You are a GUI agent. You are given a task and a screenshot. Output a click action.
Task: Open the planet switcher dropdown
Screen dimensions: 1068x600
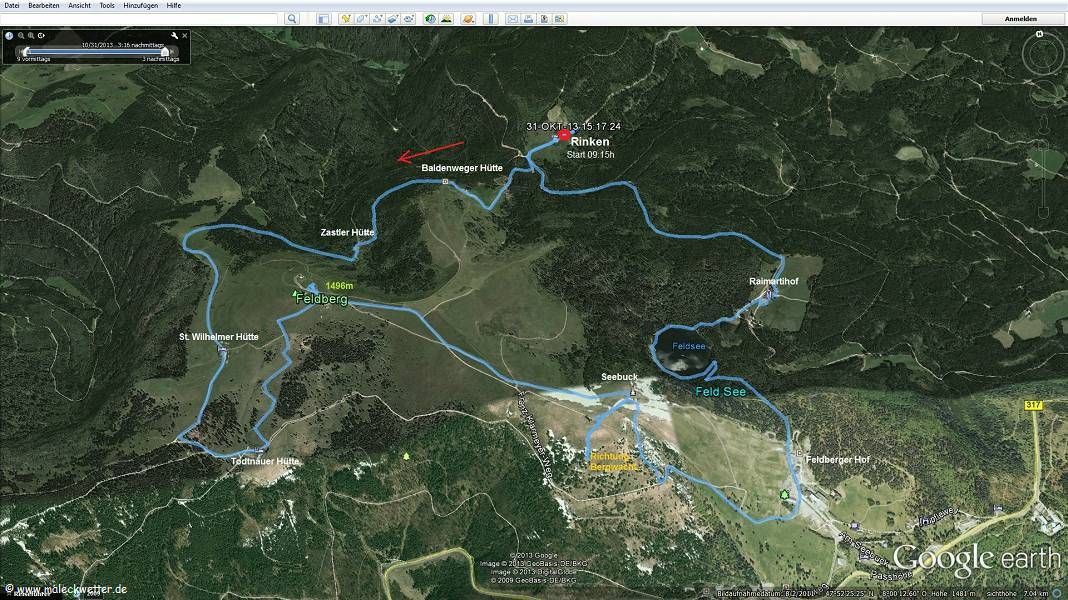[467, 19]
